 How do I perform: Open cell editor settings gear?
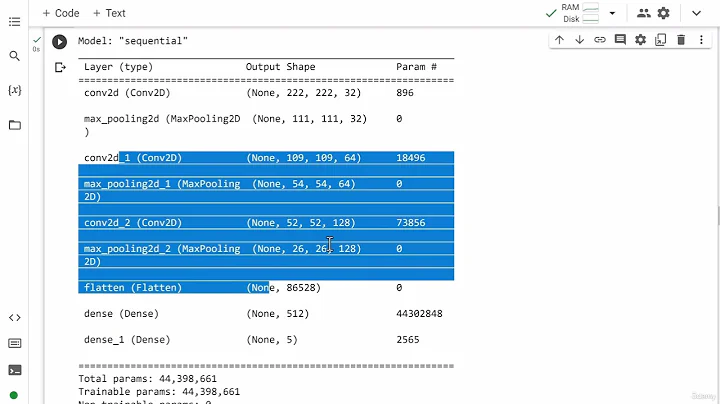coord(640,40)
